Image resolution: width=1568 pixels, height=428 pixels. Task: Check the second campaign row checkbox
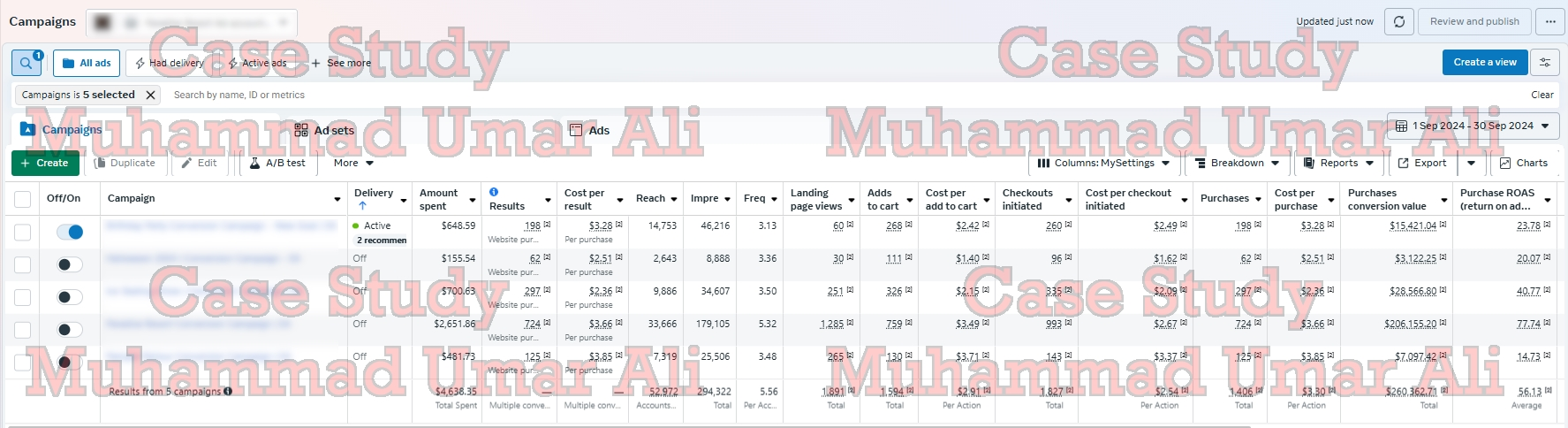pyautogui.click(x=23, y=264)
